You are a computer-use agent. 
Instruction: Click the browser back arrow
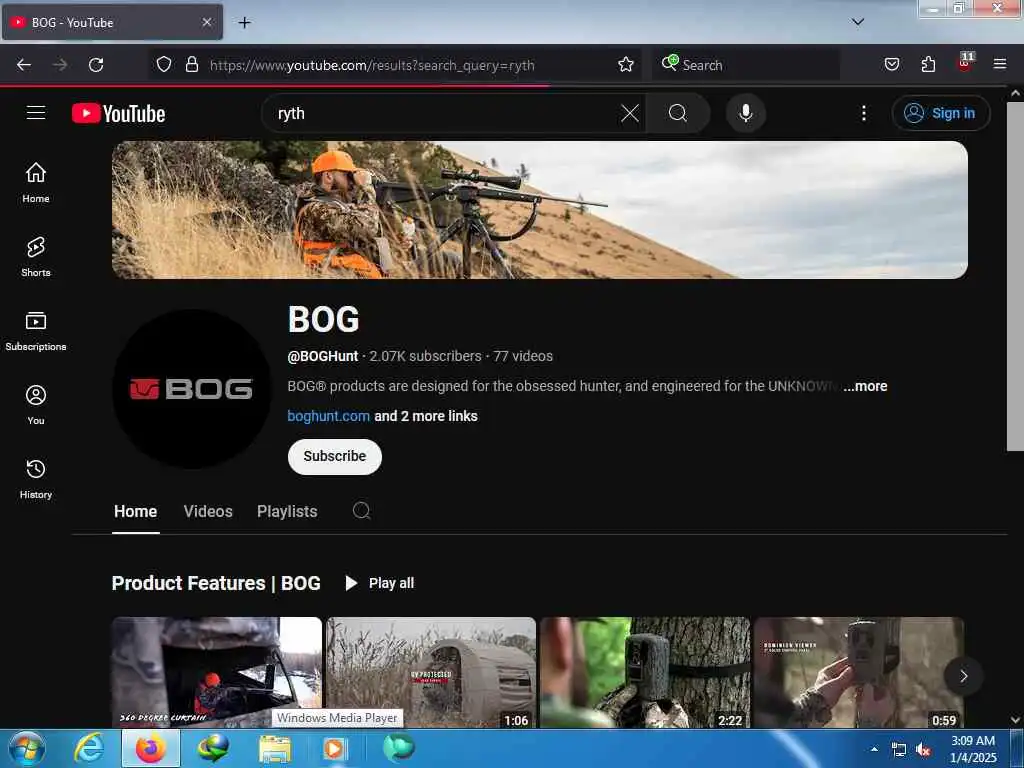(x=24, y=64)
